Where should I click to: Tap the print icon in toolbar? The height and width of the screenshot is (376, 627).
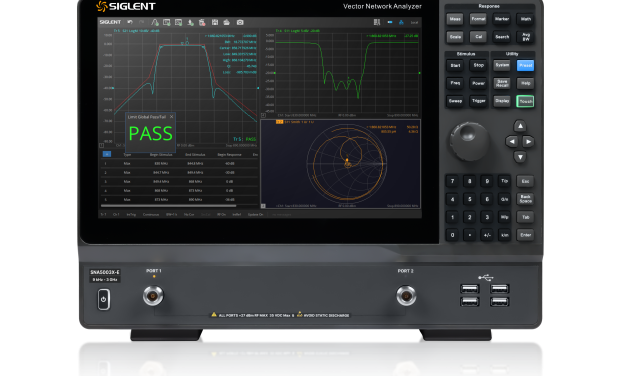coord(227,22)
